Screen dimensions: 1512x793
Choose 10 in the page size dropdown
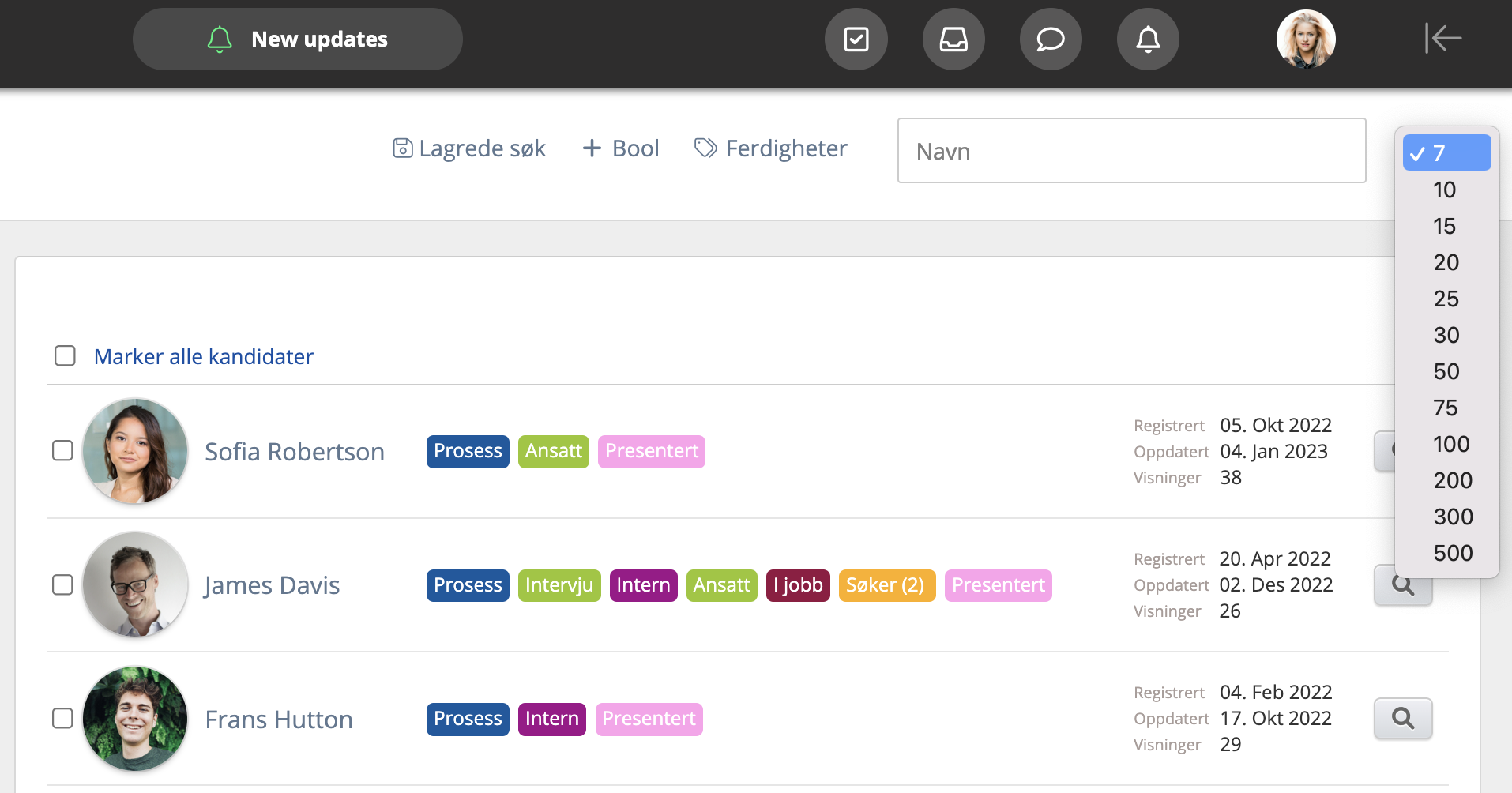[x=1445, y=190]
